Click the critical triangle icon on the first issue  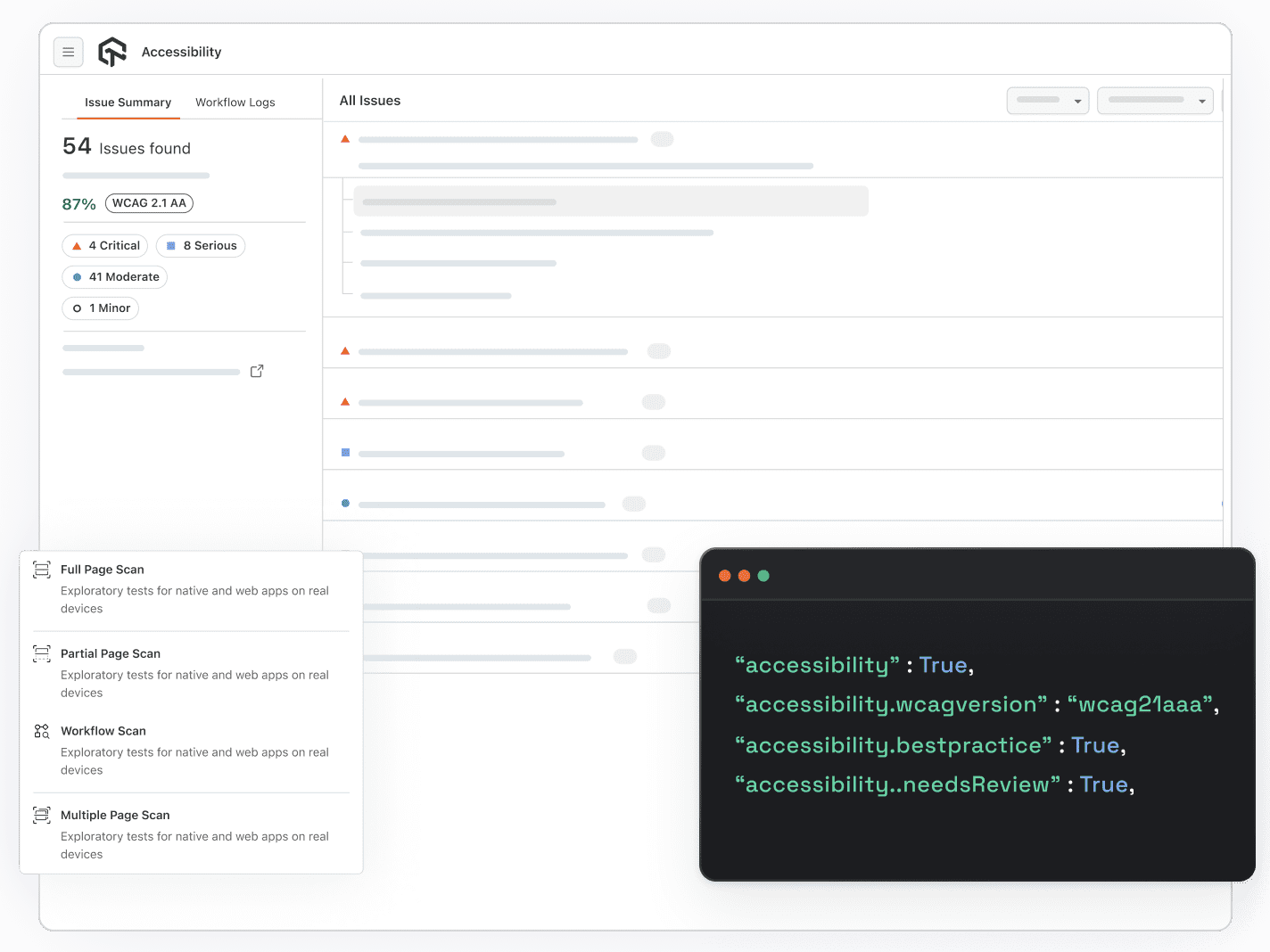tap(345, 138)
